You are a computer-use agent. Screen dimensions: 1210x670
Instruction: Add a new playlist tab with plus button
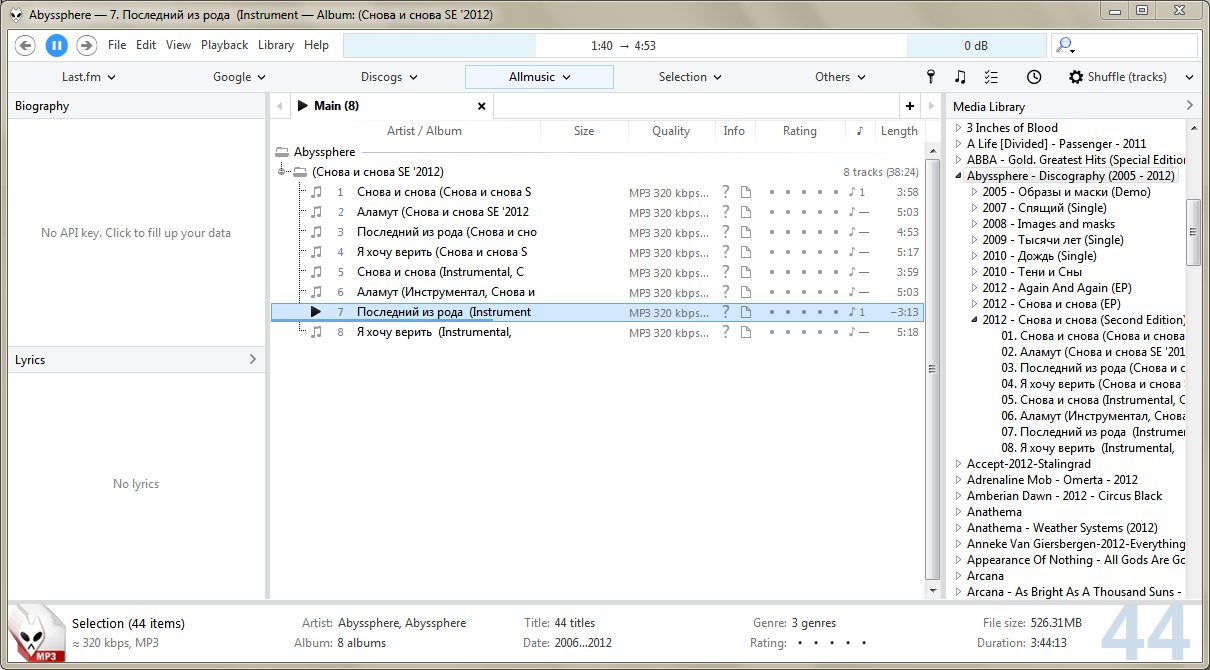(909, 106)
